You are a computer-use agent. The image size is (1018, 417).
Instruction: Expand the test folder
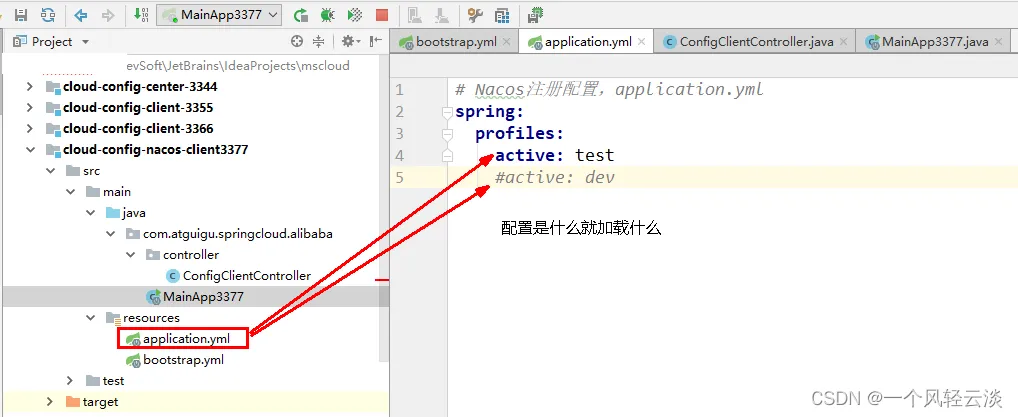point(69,381)
